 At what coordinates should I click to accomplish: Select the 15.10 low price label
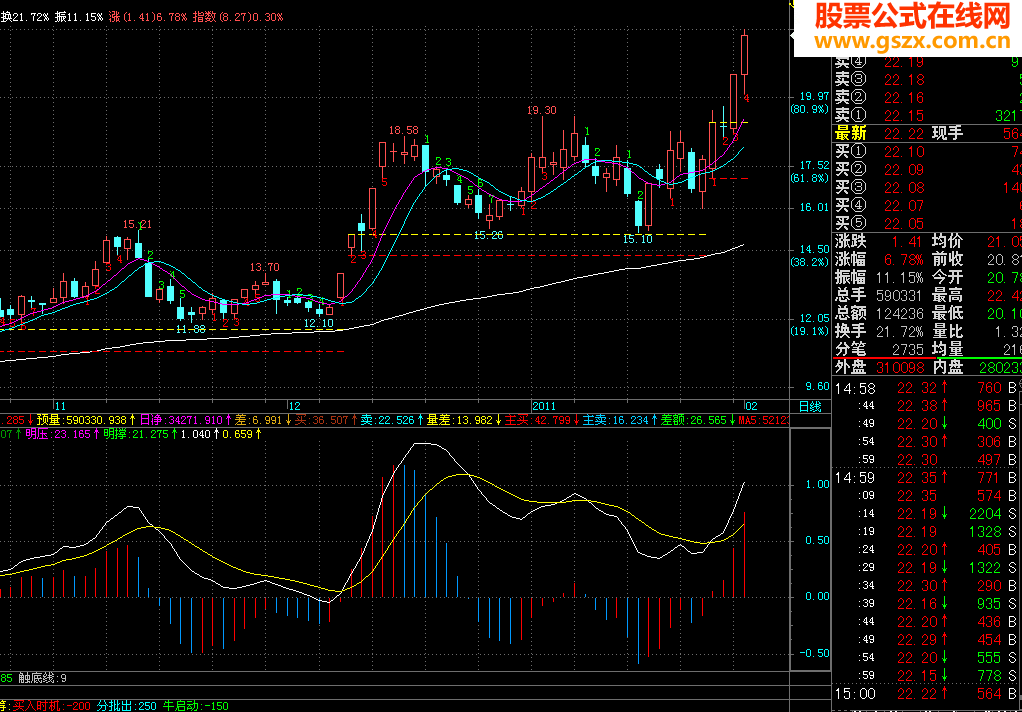pos(637,239)
